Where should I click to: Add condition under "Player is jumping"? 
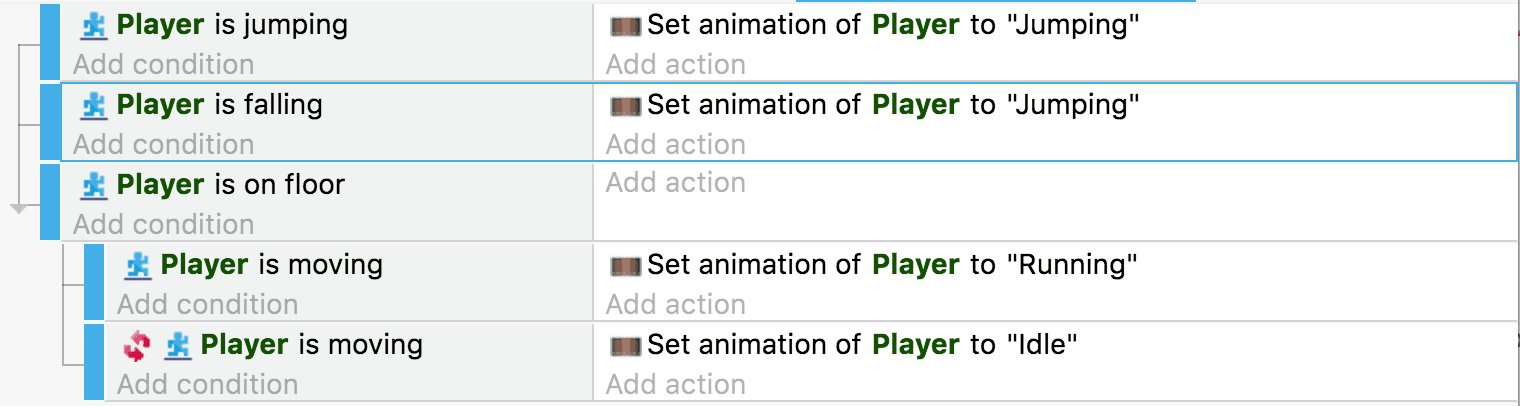(x=164, y=65)
